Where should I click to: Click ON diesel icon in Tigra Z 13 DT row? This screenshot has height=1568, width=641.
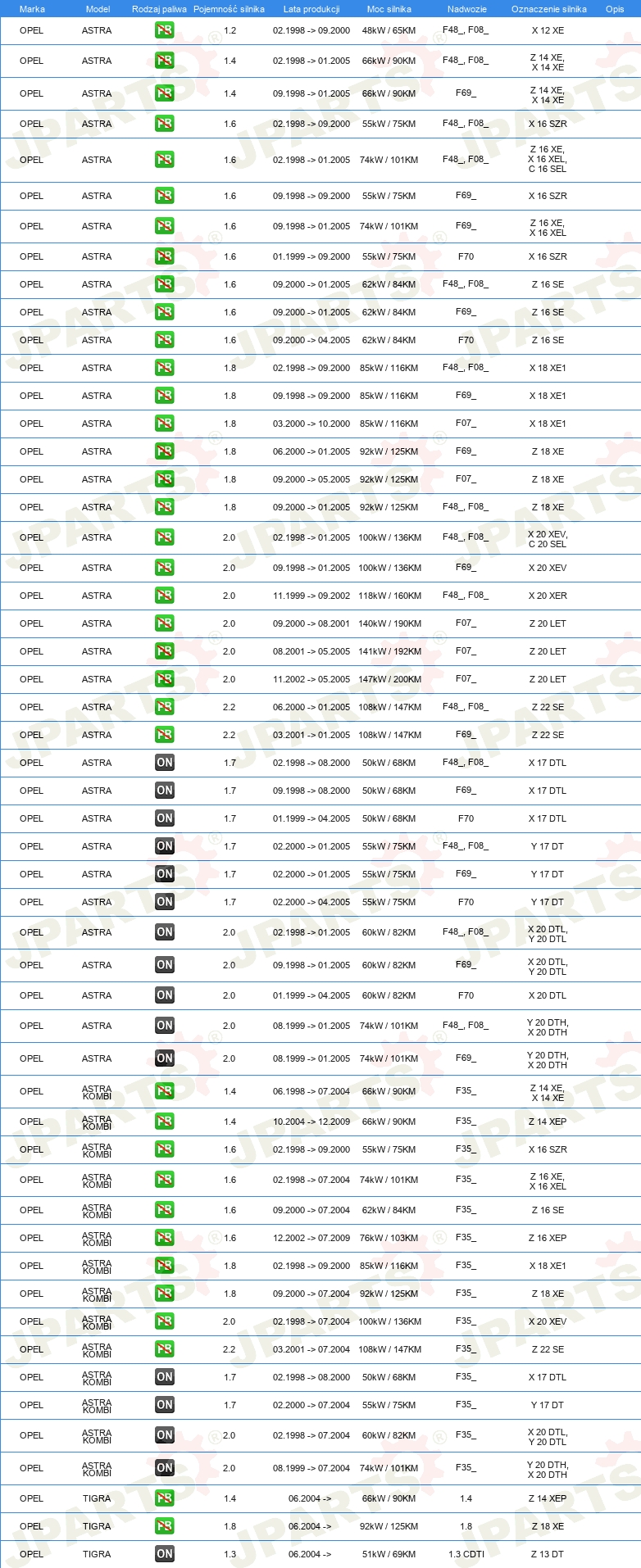point(165,1554)
